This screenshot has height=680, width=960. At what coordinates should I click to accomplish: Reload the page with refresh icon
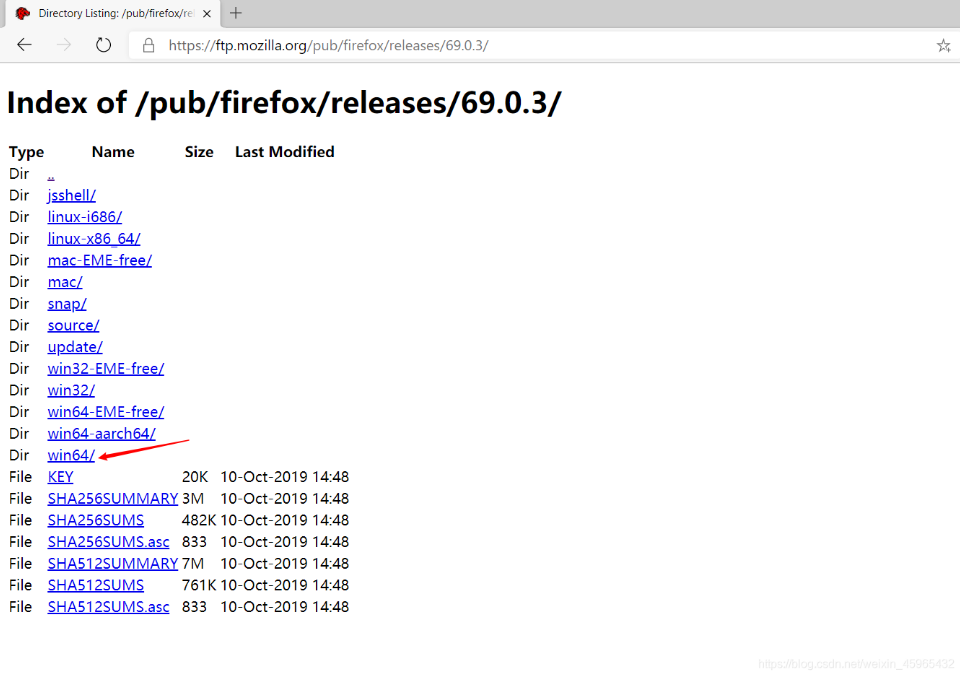pos(103,45)
